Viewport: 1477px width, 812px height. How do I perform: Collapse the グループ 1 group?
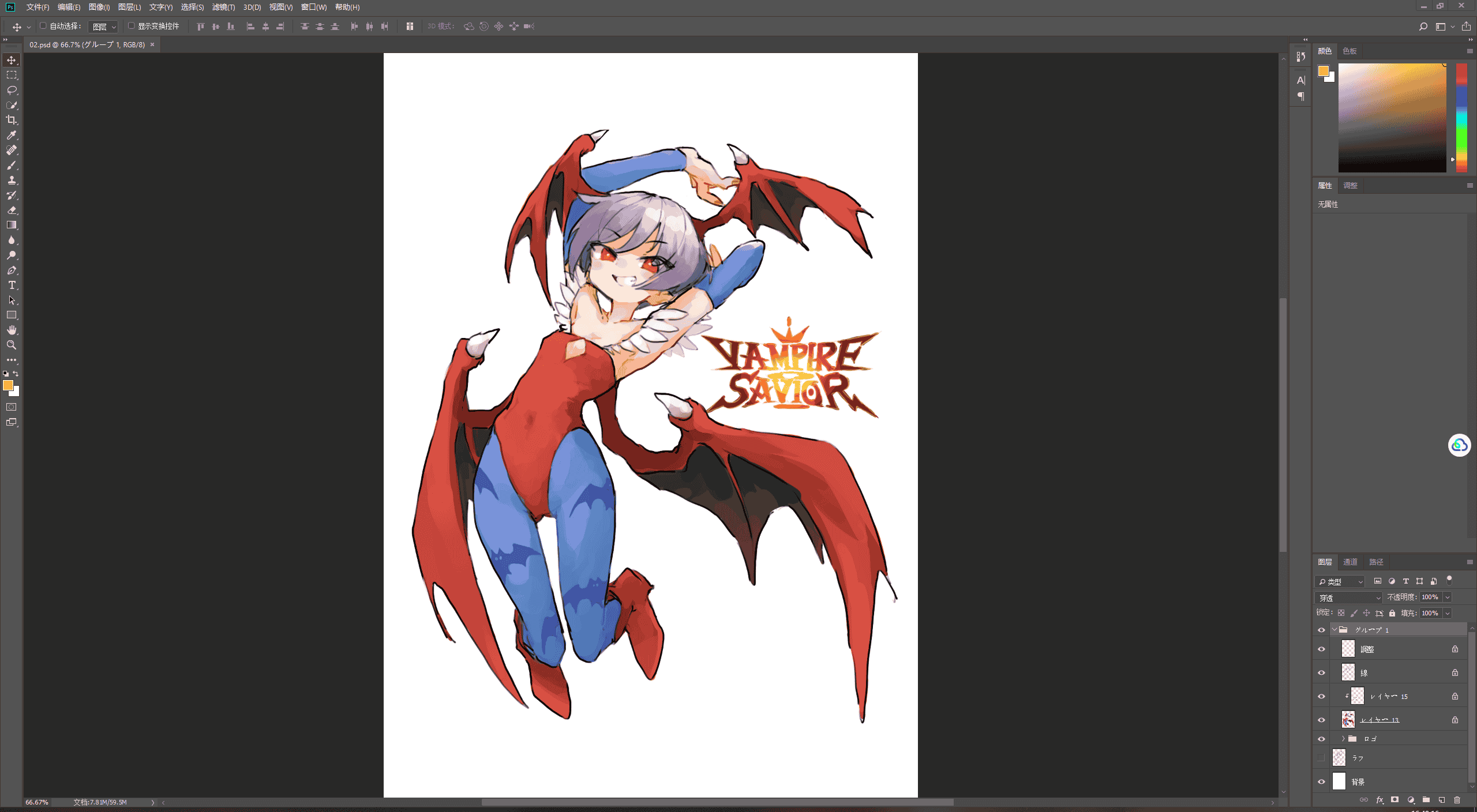[x=1334, y=630]
